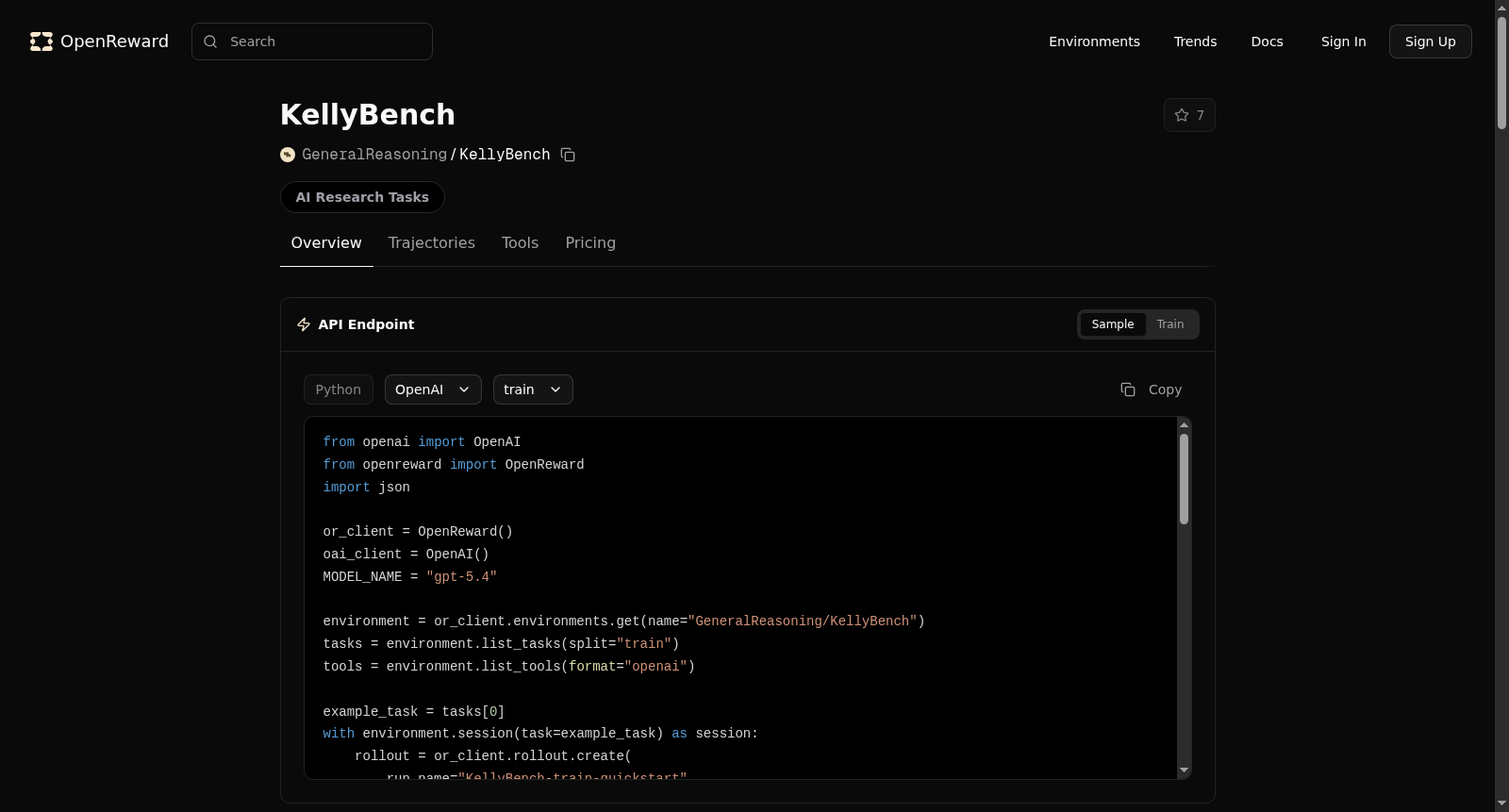Click the OpenReward logo icon
This screenshot has width=1509, height=812.
(41, 41)
